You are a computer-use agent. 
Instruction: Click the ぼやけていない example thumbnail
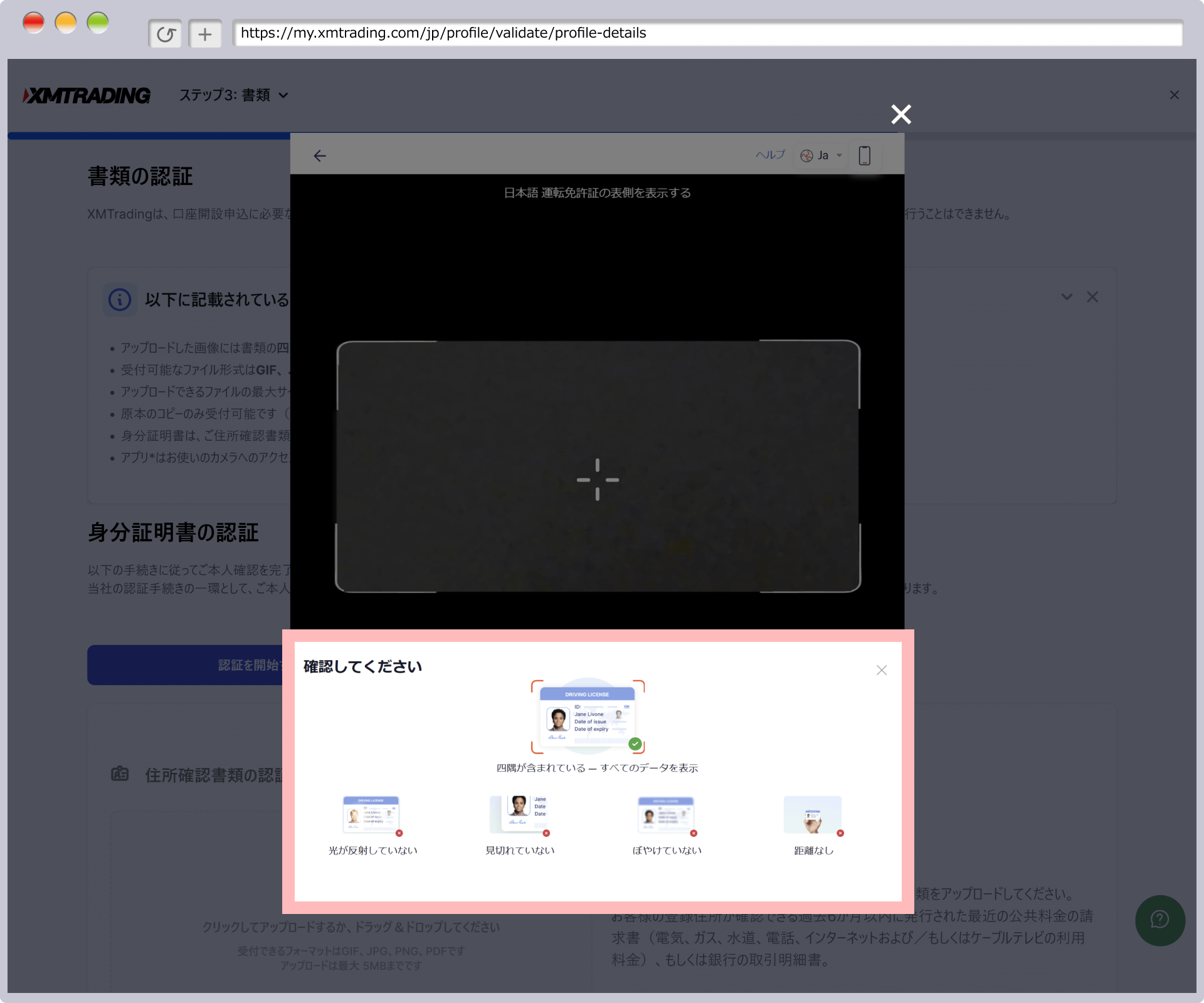pyautogui.click(x=666, y=815)
